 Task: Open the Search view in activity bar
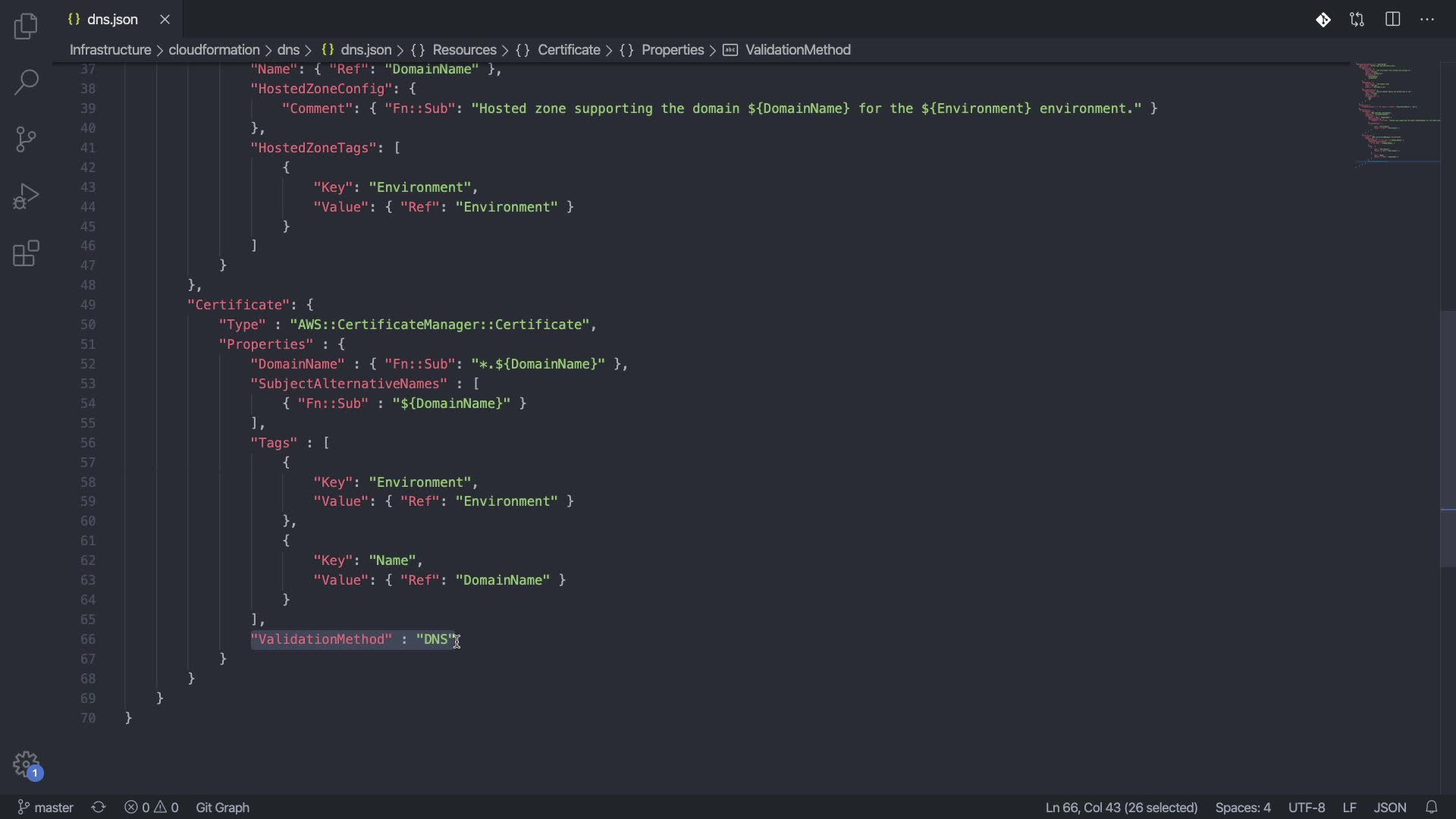[x=26, y=82]
